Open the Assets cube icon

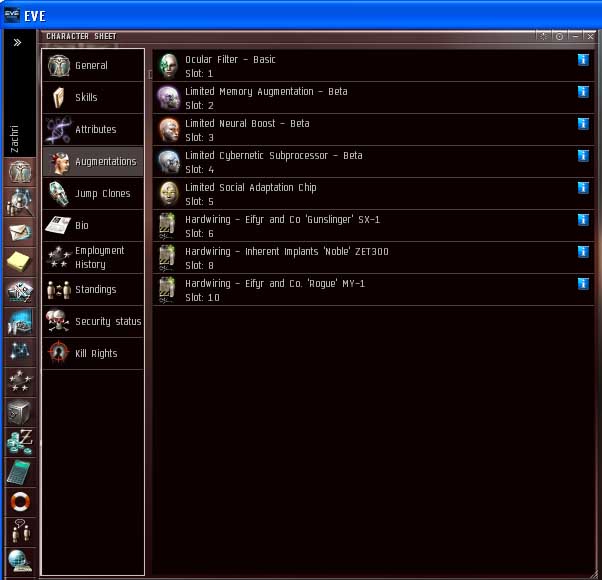(x=20, y=412)
